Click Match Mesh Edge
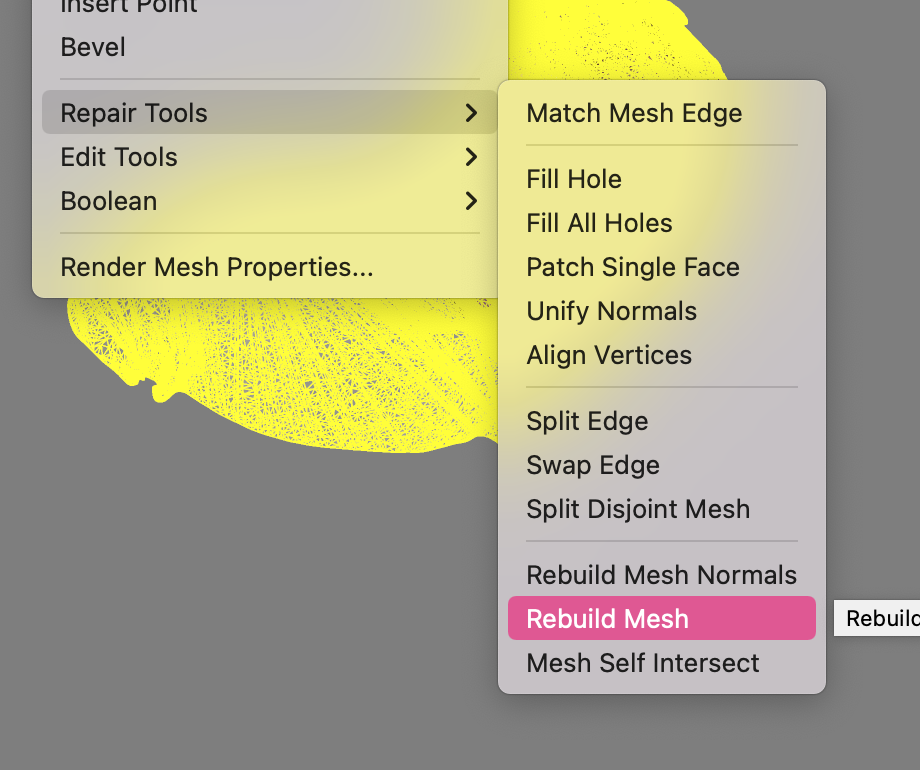Viewport: 920px width, 770px height. tap(634, 113)
